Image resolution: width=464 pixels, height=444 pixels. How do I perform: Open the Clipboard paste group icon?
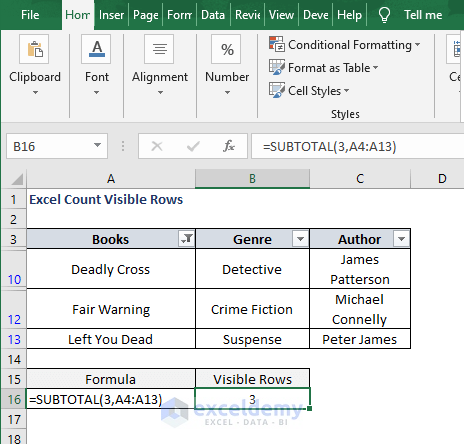(34, 49)
